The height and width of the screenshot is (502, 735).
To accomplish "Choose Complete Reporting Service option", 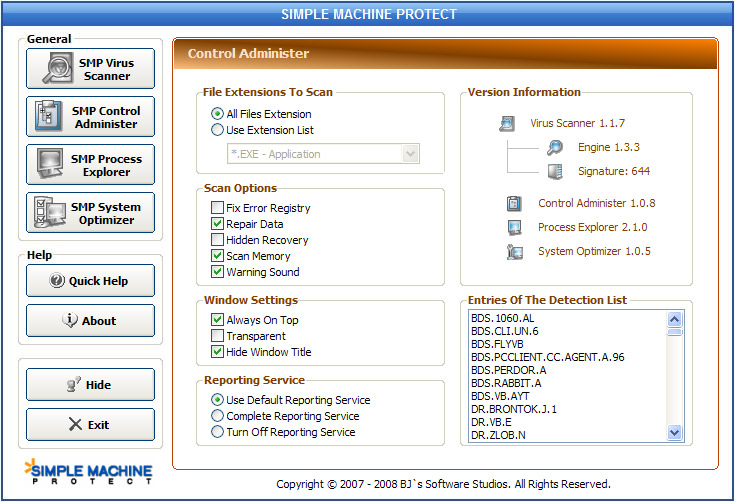I will click(x=217, y=415).
